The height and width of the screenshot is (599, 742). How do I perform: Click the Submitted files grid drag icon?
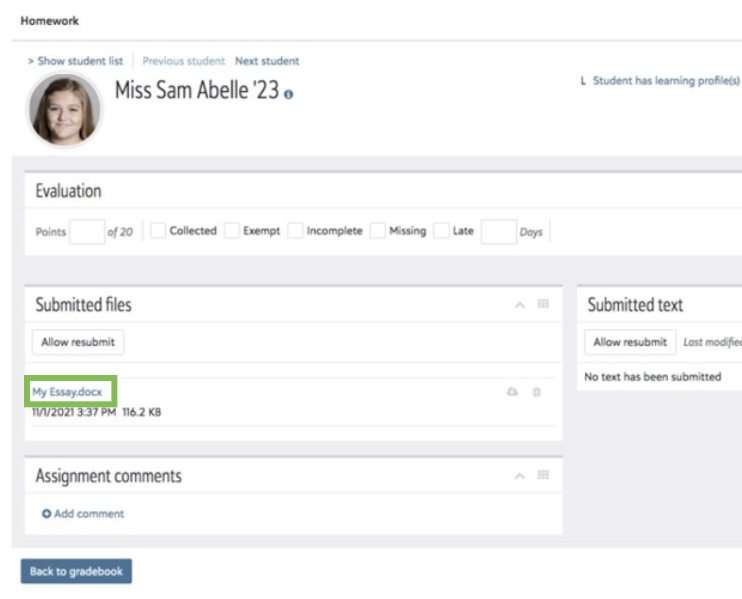(543, 304)
